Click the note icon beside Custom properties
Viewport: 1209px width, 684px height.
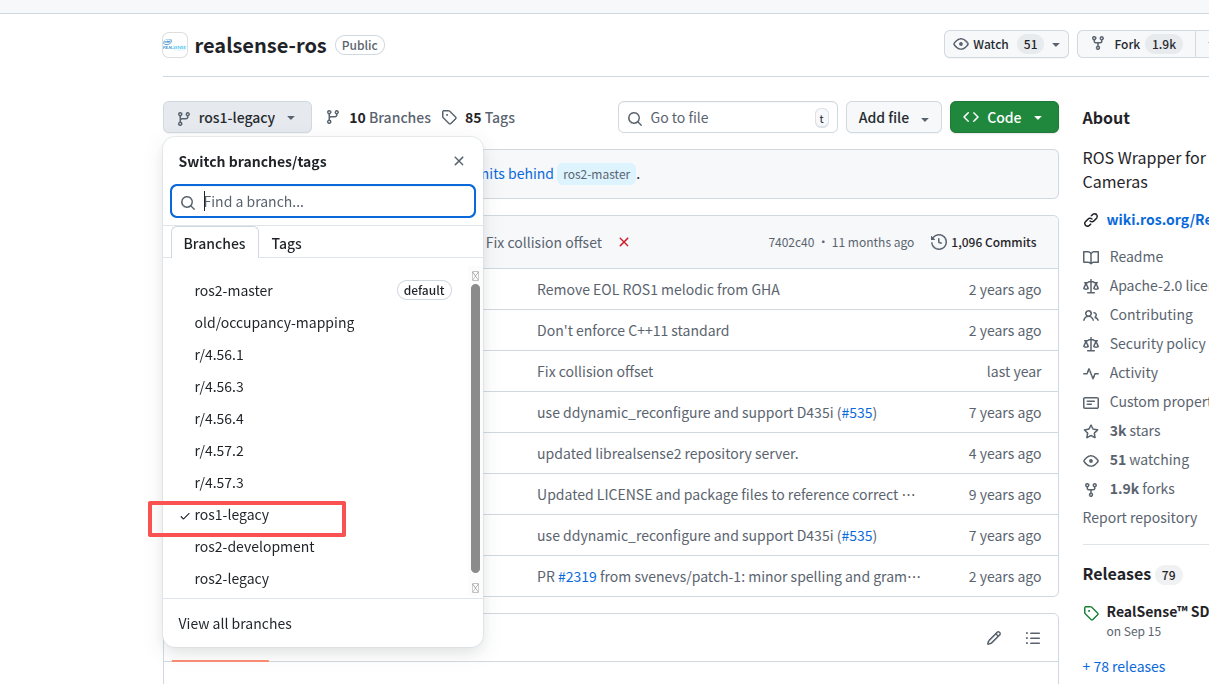[1091, 402]
